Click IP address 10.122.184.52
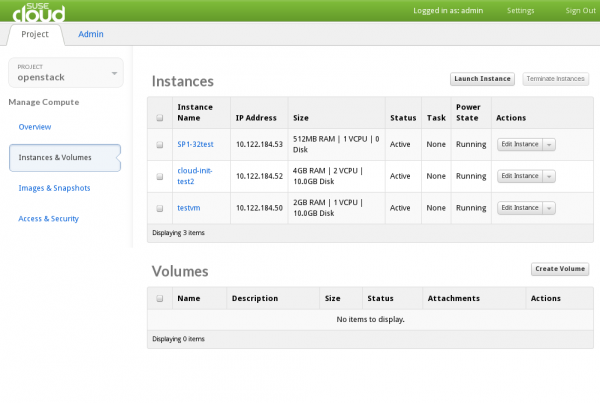The height and width of the screenshot is (403, 600). [259, 176]
